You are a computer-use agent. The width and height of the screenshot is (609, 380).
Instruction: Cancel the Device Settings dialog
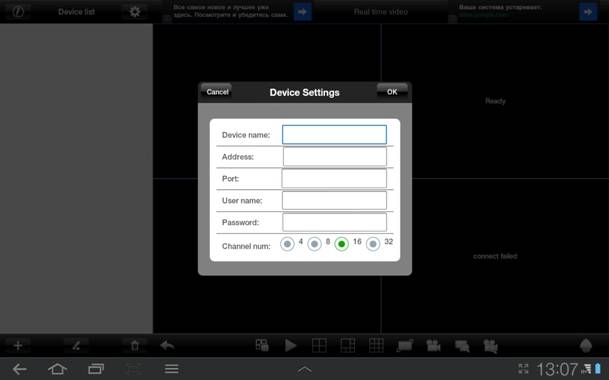[x=217, y=92]
